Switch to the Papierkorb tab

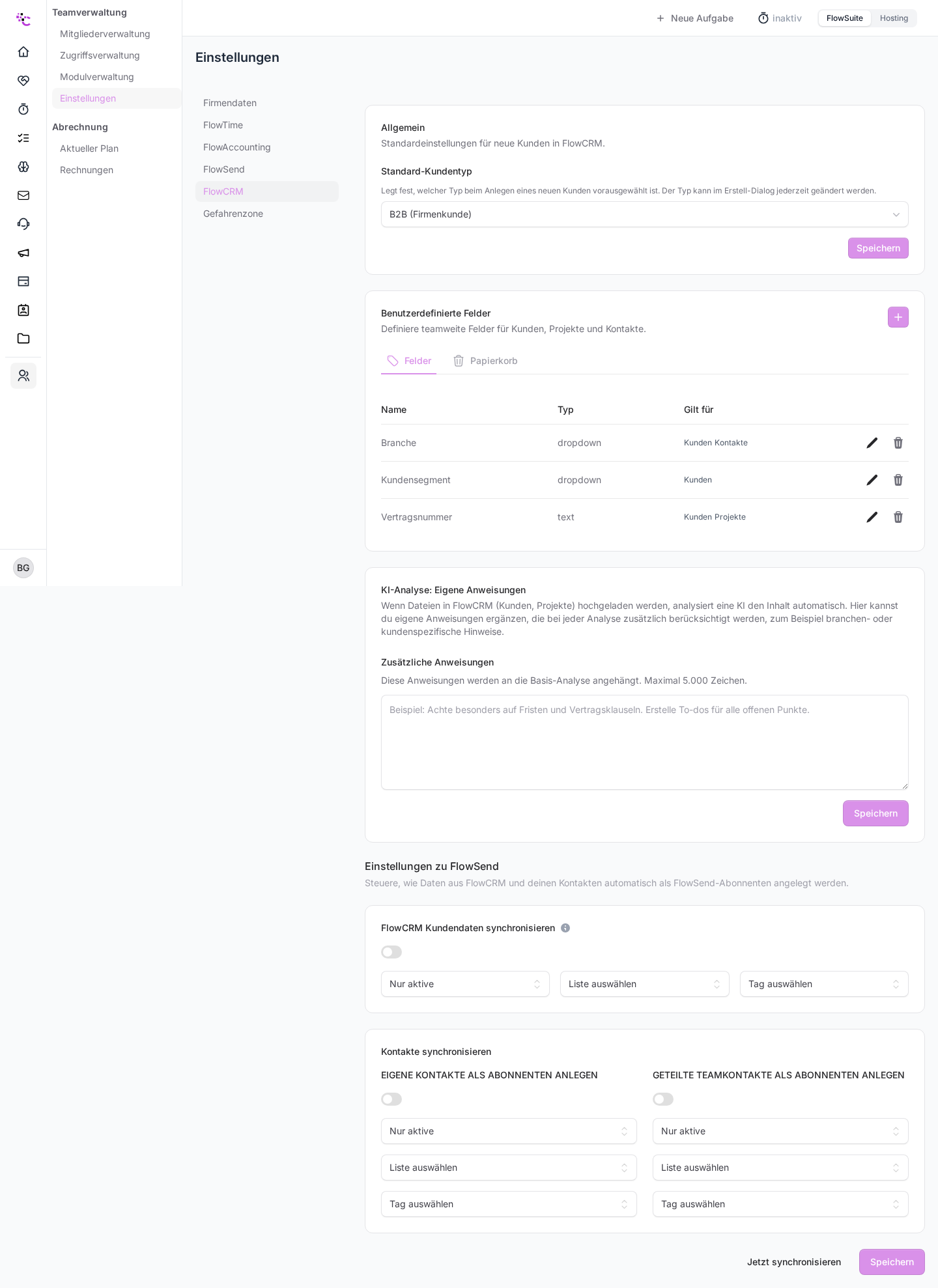click(x=485, y=361)
